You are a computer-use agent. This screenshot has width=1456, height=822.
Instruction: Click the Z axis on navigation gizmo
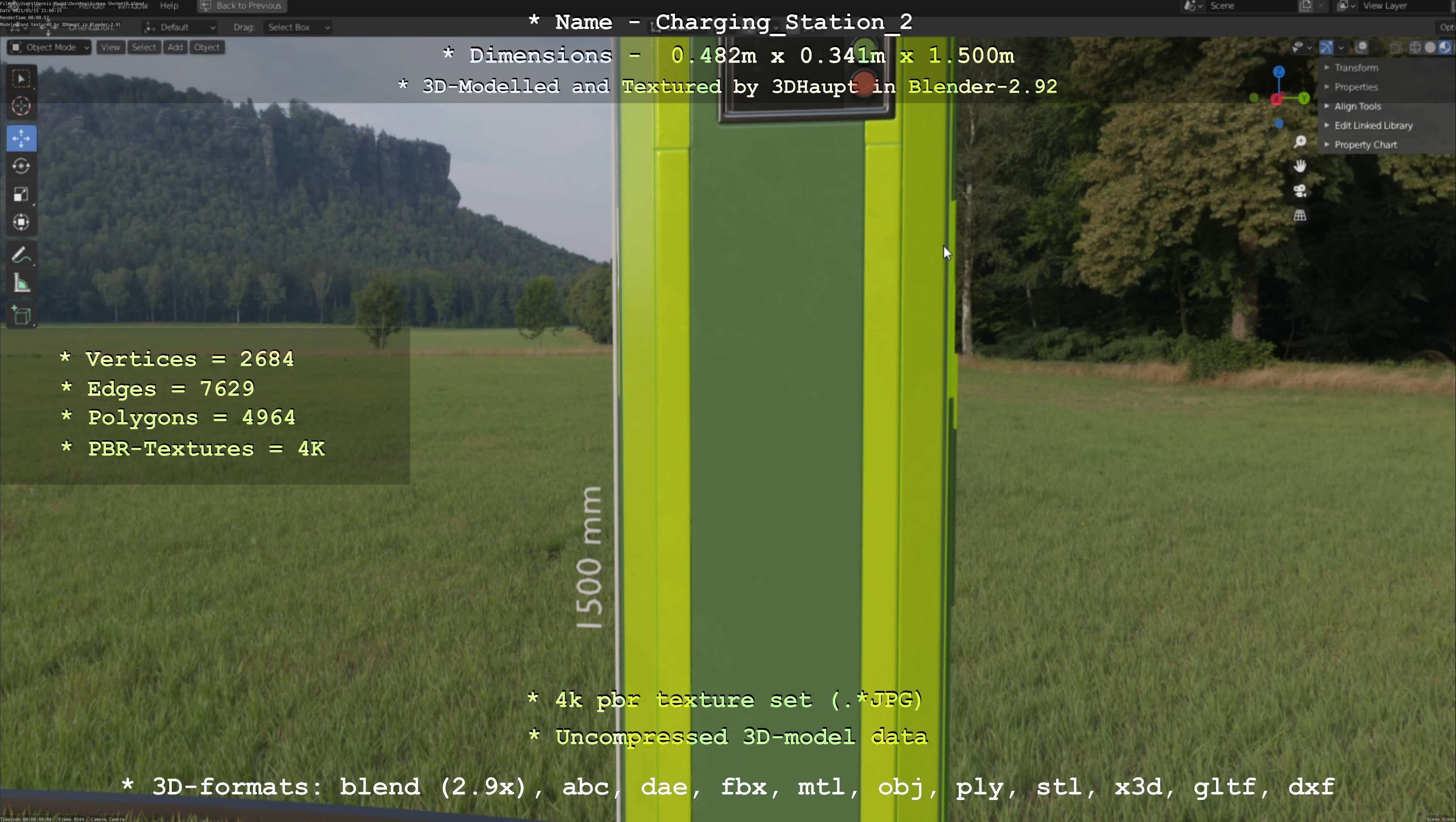pyautogui.click(x=1279, y=72)
